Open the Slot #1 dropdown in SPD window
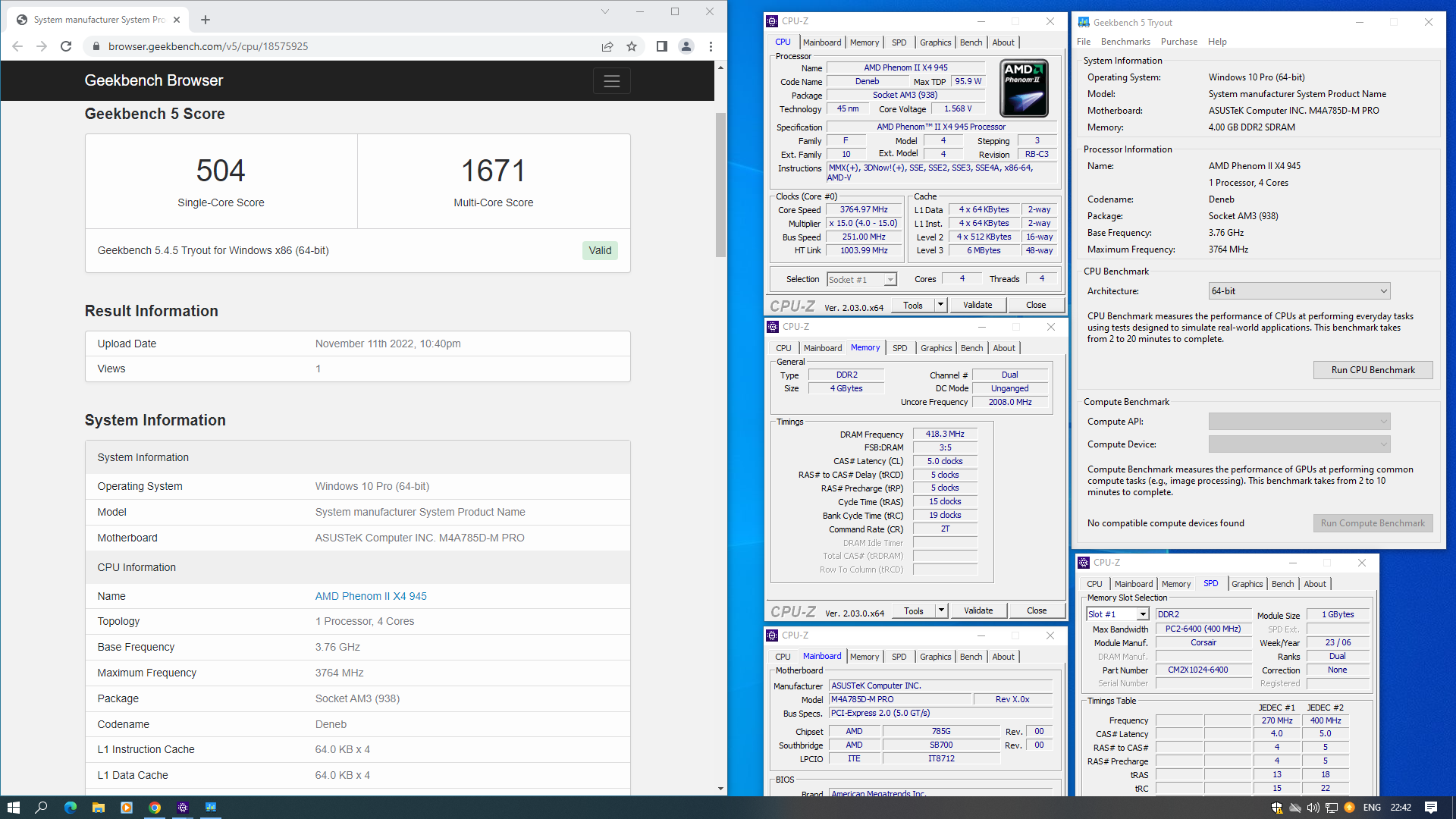This screenshot has height=819, width=1456. point(1119,614)
